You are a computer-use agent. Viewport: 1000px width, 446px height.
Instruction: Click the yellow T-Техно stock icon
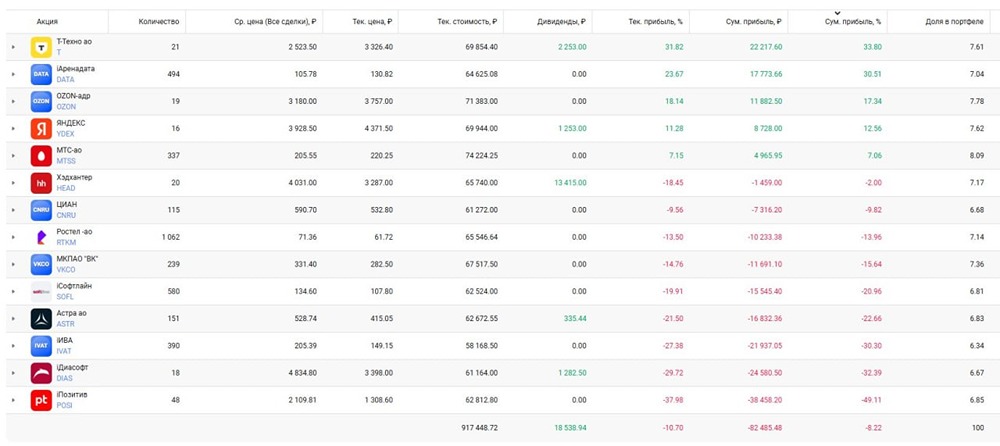[41, 47]
